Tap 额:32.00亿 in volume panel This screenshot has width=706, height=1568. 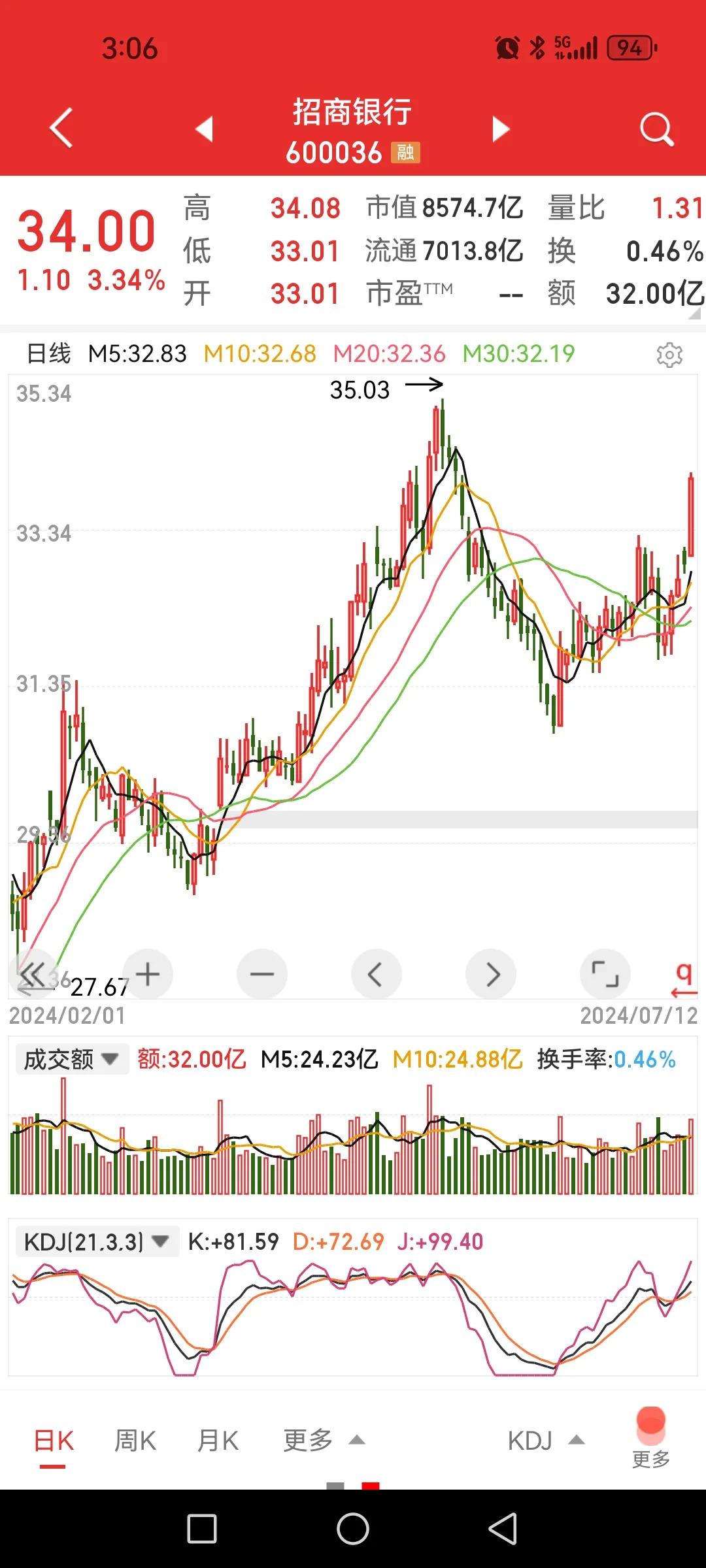192,1059
